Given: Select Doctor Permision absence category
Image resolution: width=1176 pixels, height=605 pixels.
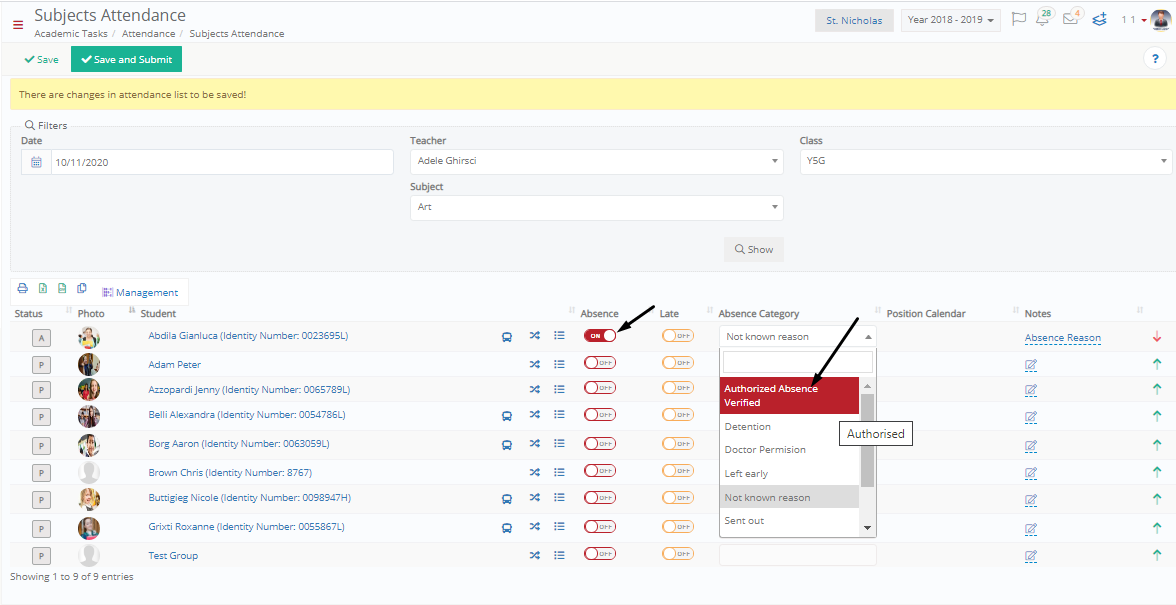Looking at the screenshot, I should pos(789,450).
